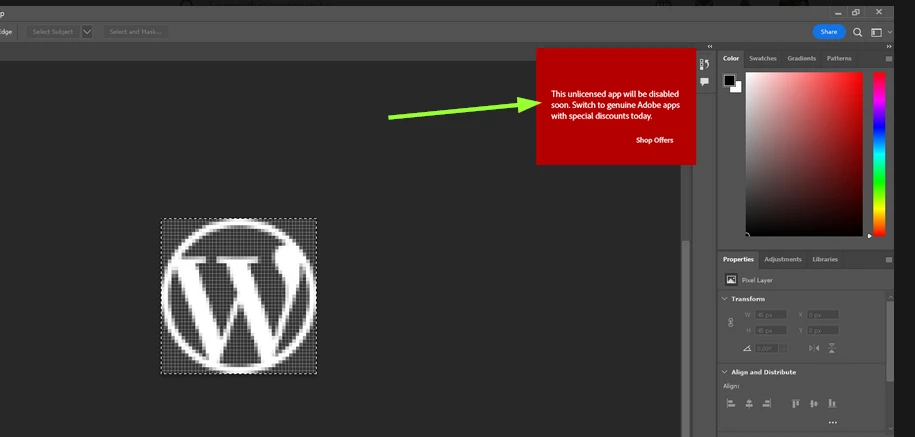The image size is (915, 437).
Task: Switch to the Gradients tab
Action: click(x=801, y=58)
